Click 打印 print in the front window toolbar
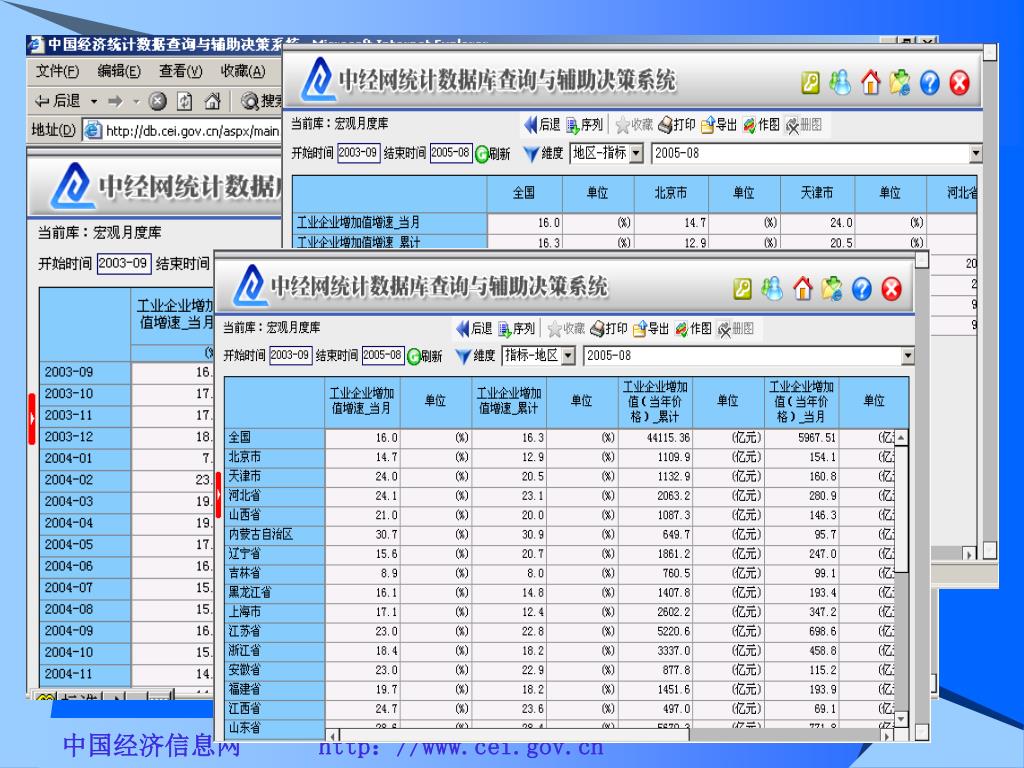The height and width of the screenshot is (768, 1024). click(x=609, y=328)
